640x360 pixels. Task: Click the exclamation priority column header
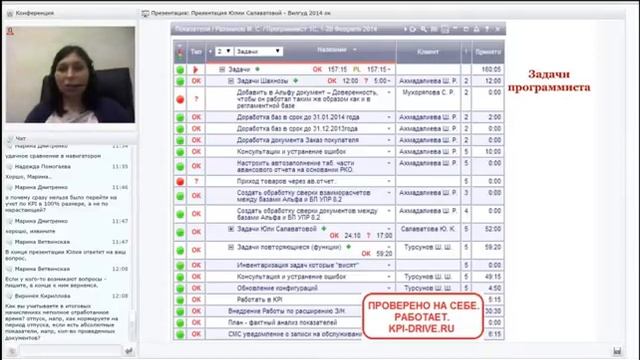(x=466, y=52)
